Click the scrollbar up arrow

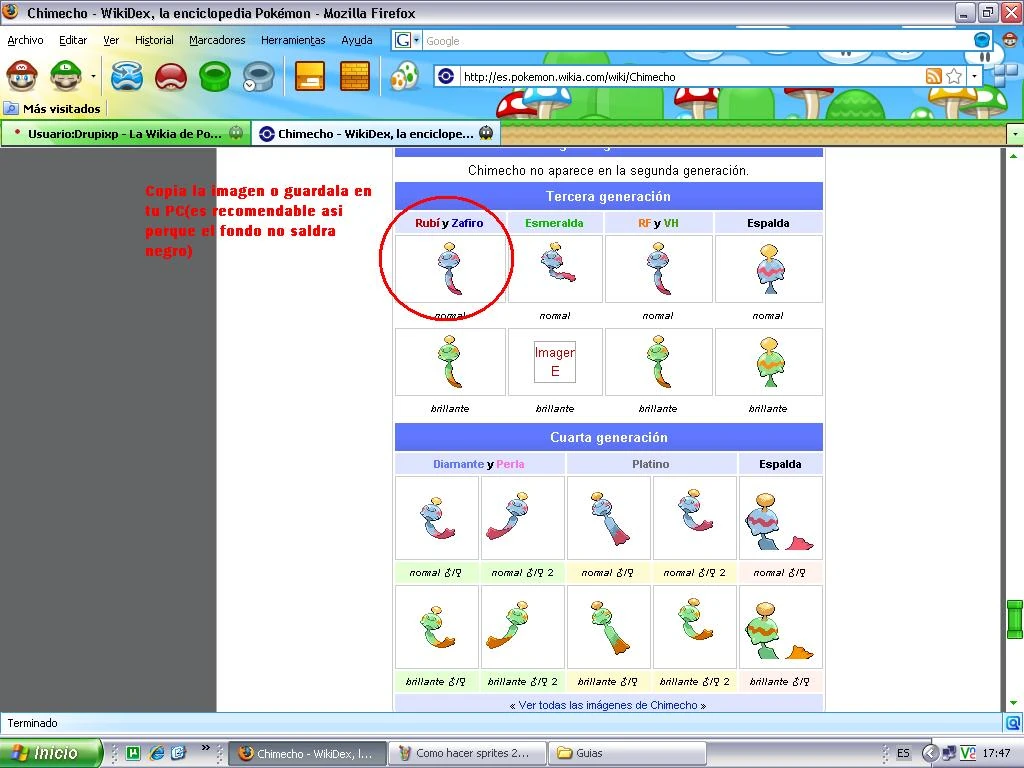tap(1014, 156)
